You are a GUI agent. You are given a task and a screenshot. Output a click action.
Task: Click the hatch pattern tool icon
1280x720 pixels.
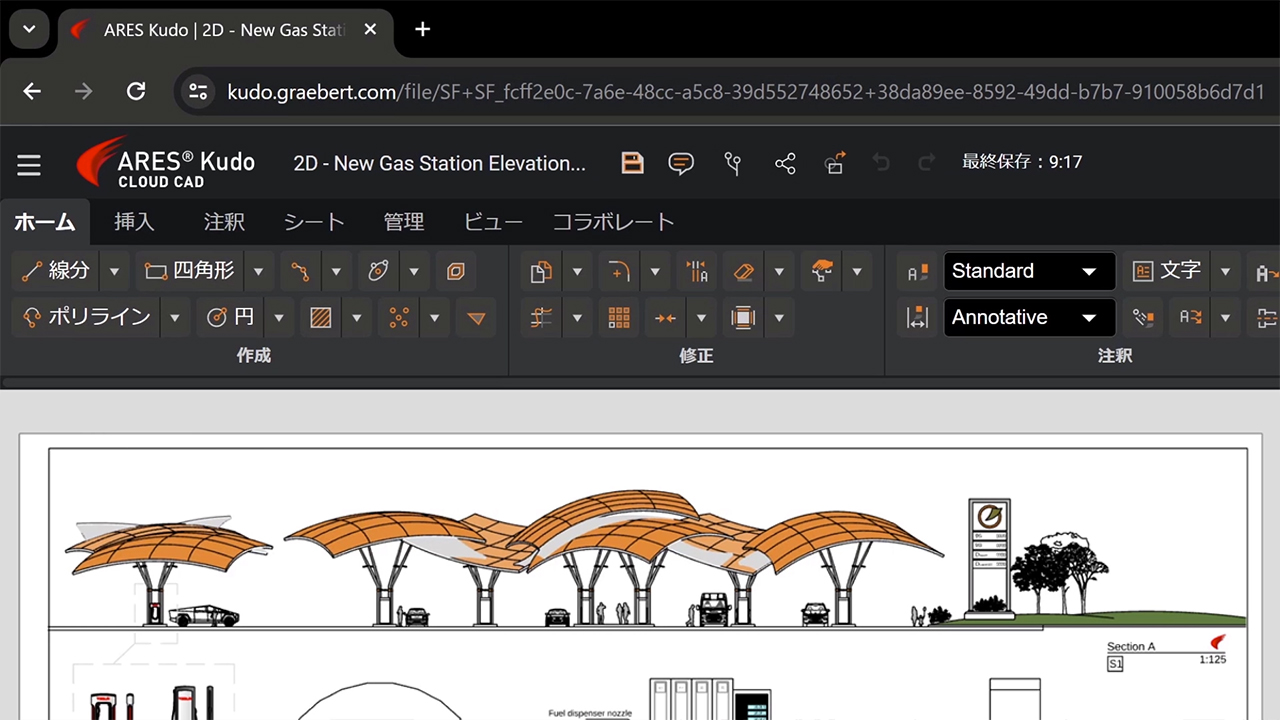coord(320,318)
